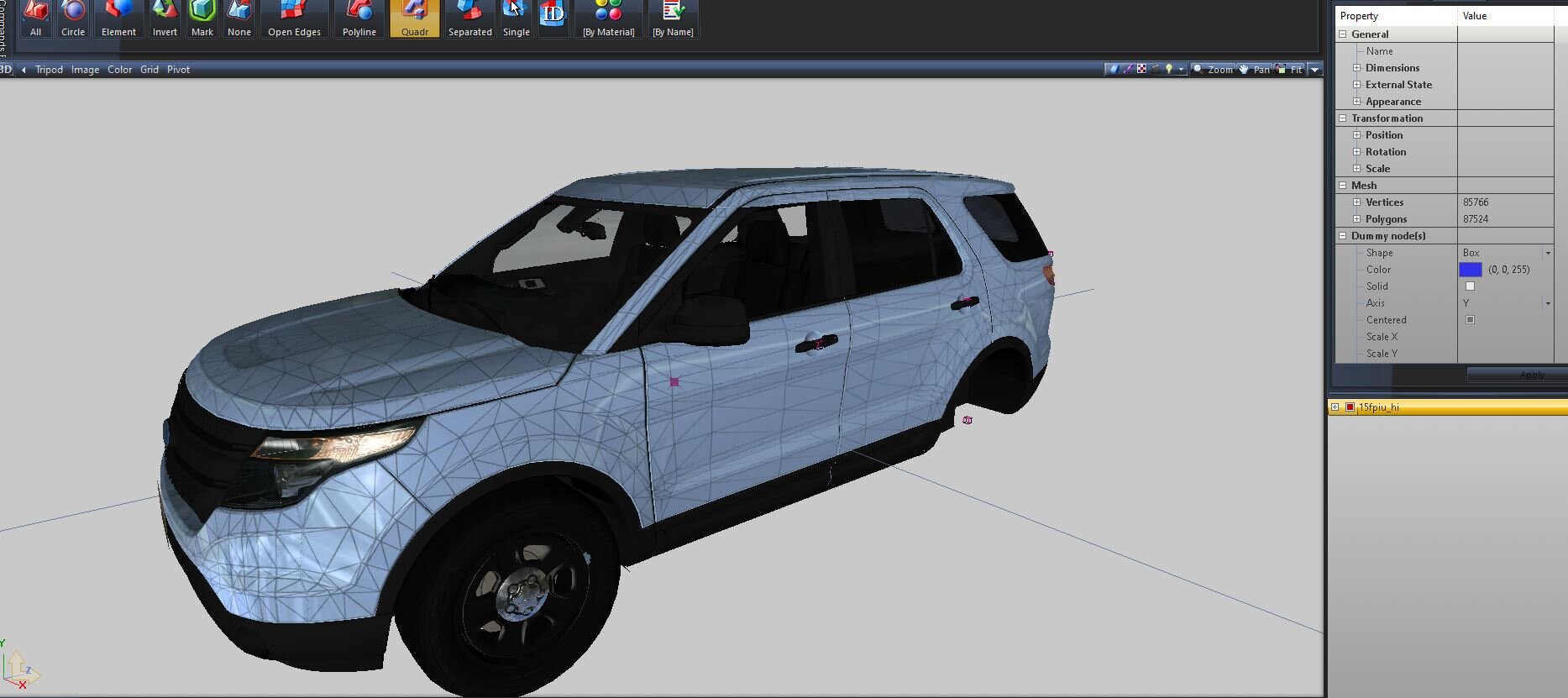
Task: Click the Fit viewport button
Action: [x=1290, y=70]
